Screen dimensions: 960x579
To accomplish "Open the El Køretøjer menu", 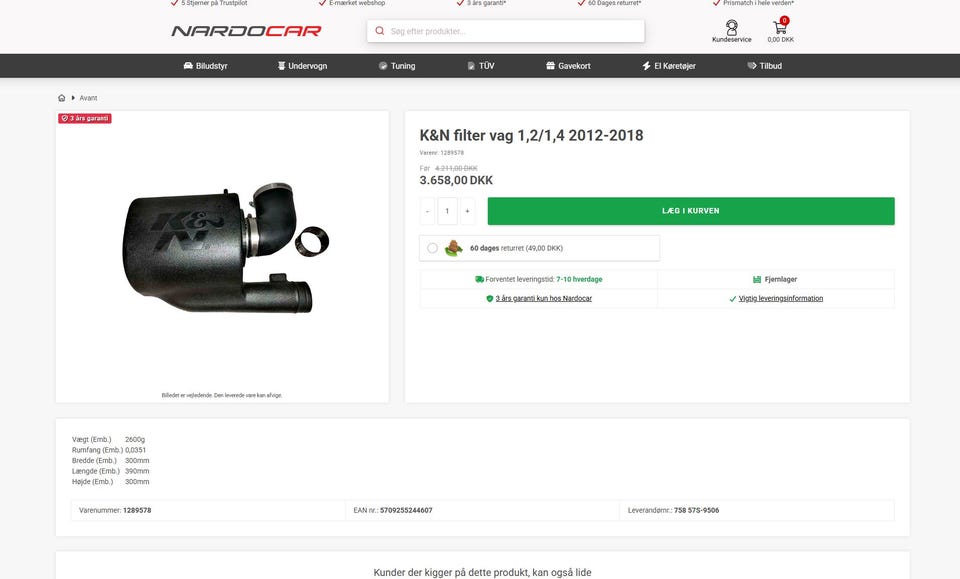I will coord(669,66).
